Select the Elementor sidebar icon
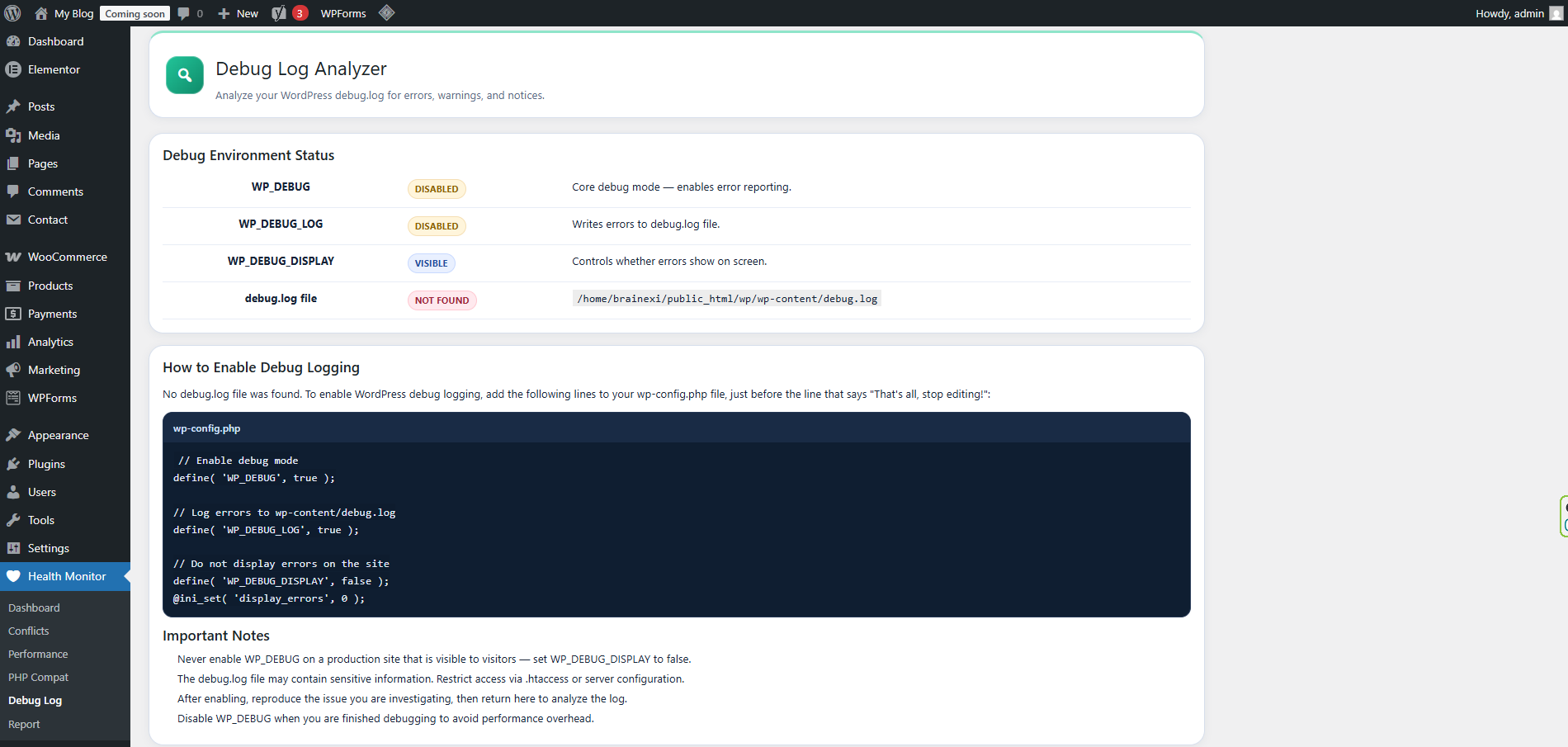Image resolution: width=1568 pixels, height=747 pixels. (13, 69)
